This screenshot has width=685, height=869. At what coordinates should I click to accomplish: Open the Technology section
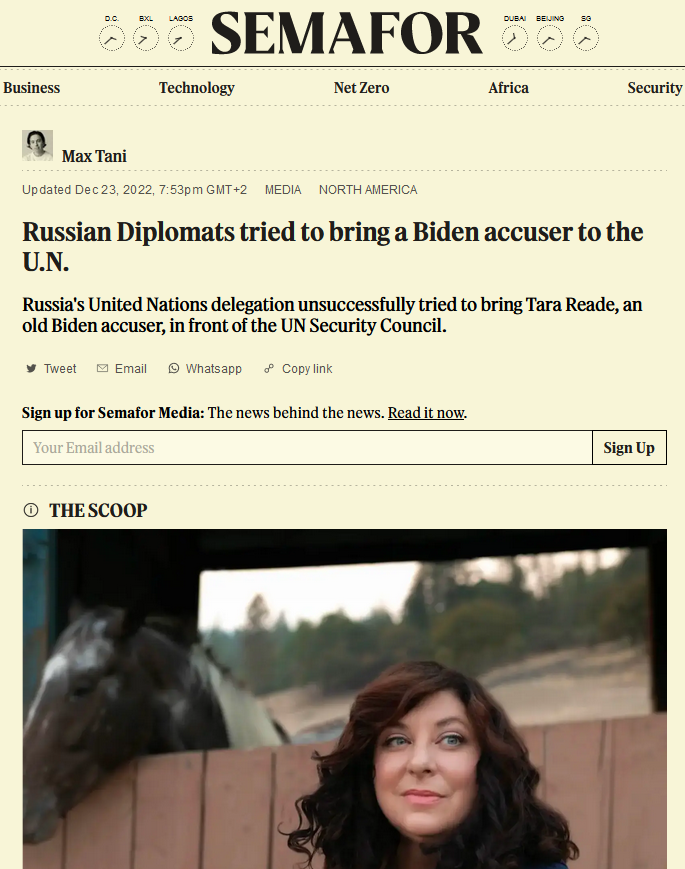(x=197, y=88)
